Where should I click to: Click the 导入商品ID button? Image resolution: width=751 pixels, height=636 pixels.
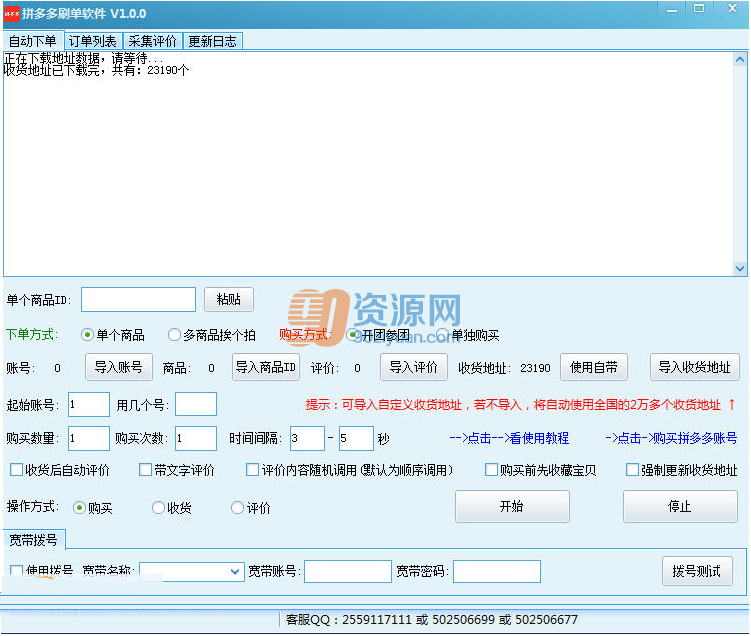coord(266,367)
